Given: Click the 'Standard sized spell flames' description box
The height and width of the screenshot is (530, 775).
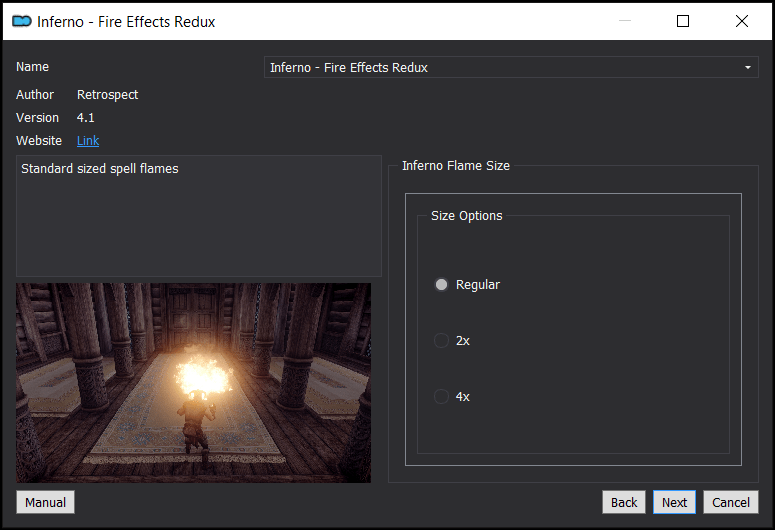Looking at the screenshot, I should coord(199,216).
